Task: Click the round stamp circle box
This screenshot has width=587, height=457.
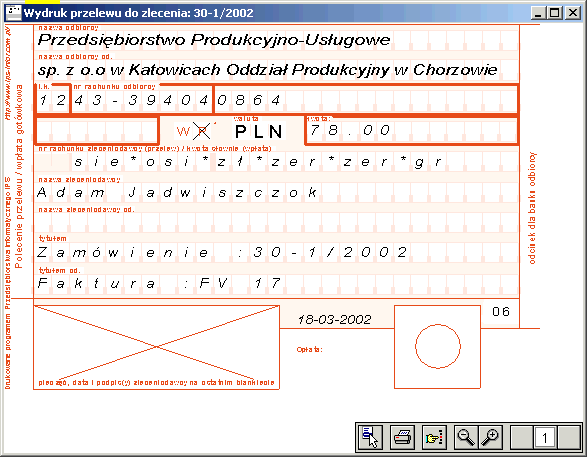Action: coord(437,347)
